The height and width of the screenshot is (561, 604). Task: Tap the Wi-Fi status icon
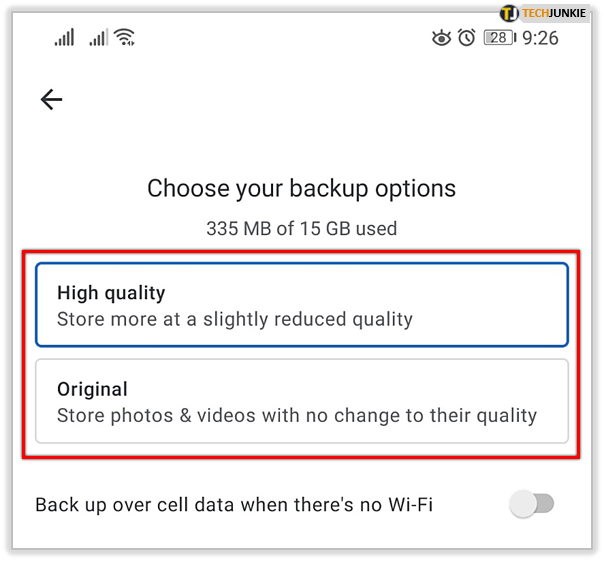tap(125, 37)
